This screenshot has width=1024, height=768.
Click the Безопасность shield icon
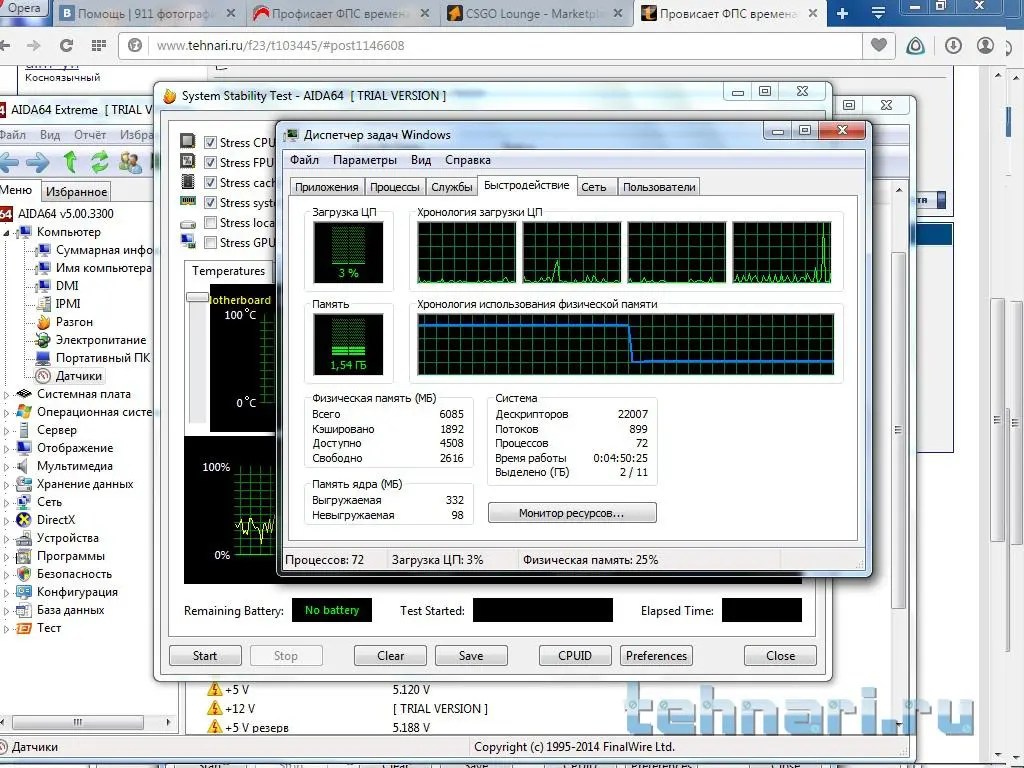point(24,574)
